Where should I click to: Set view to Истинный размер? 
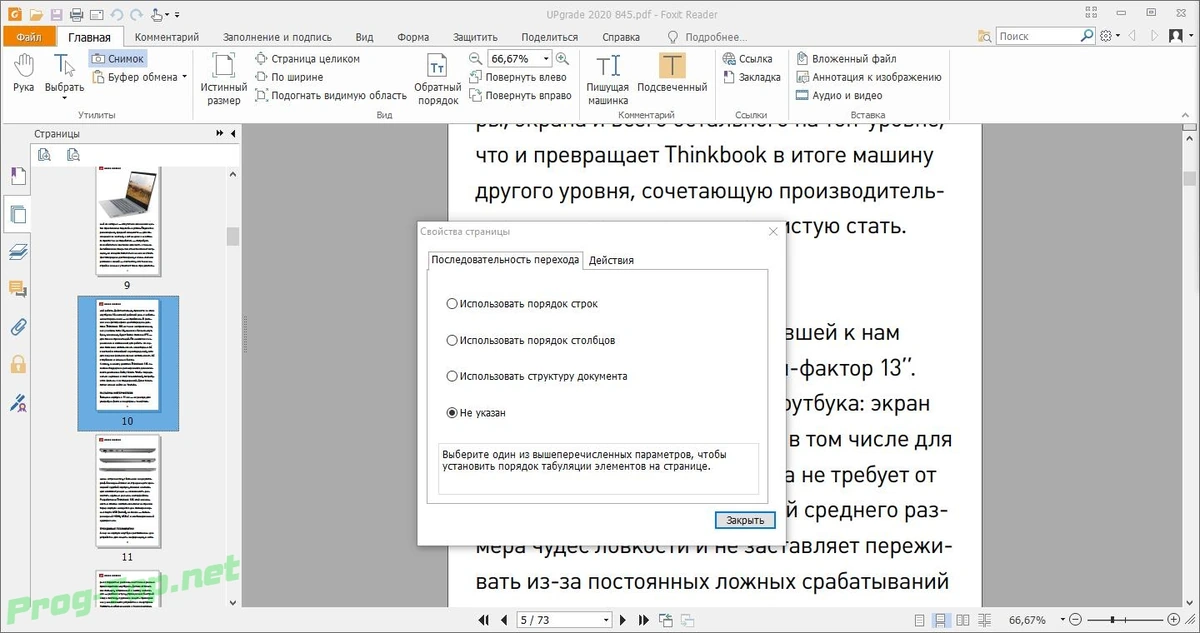point(224,79)
